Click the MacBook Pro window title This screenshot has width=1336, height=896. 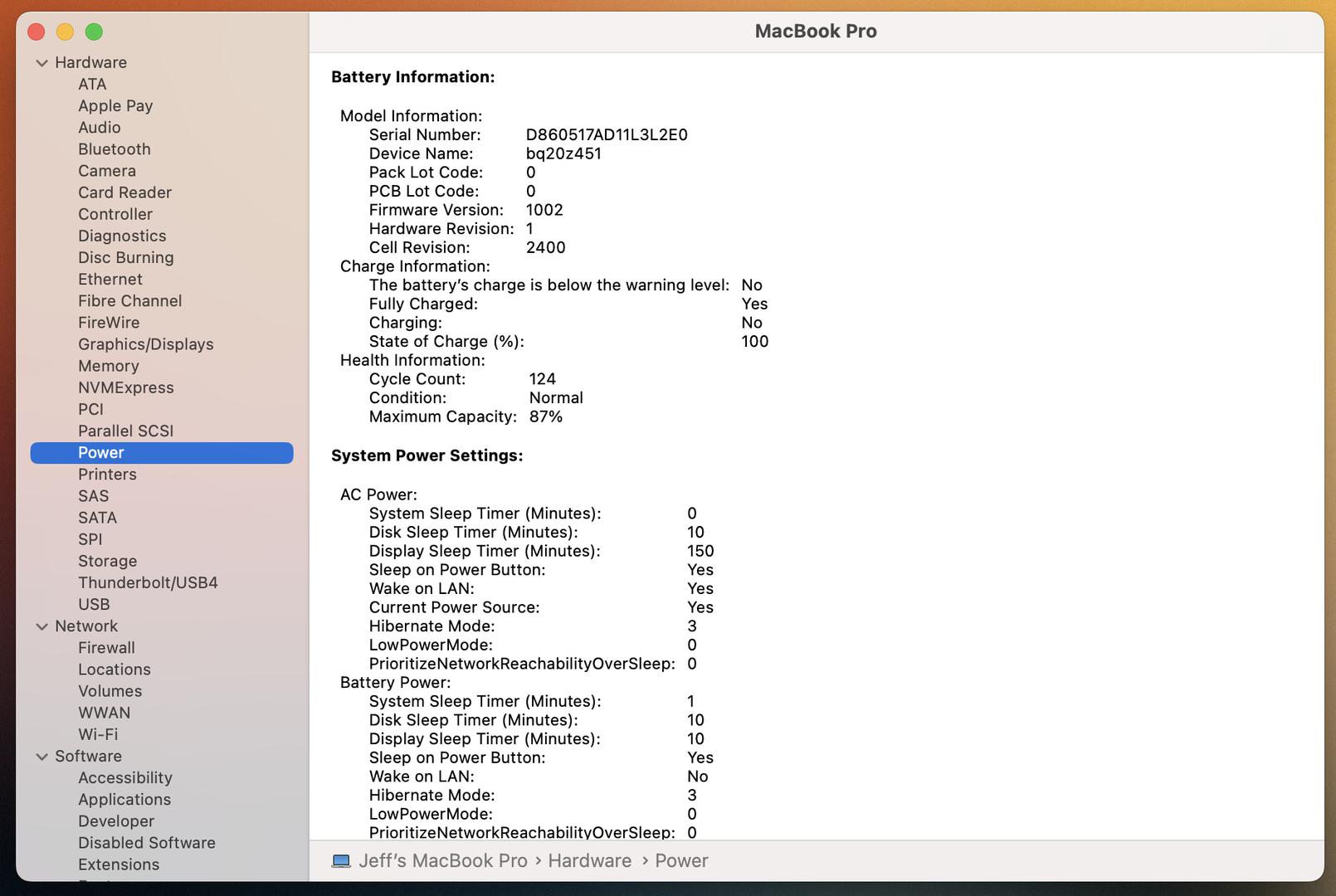tap(816, 31)
